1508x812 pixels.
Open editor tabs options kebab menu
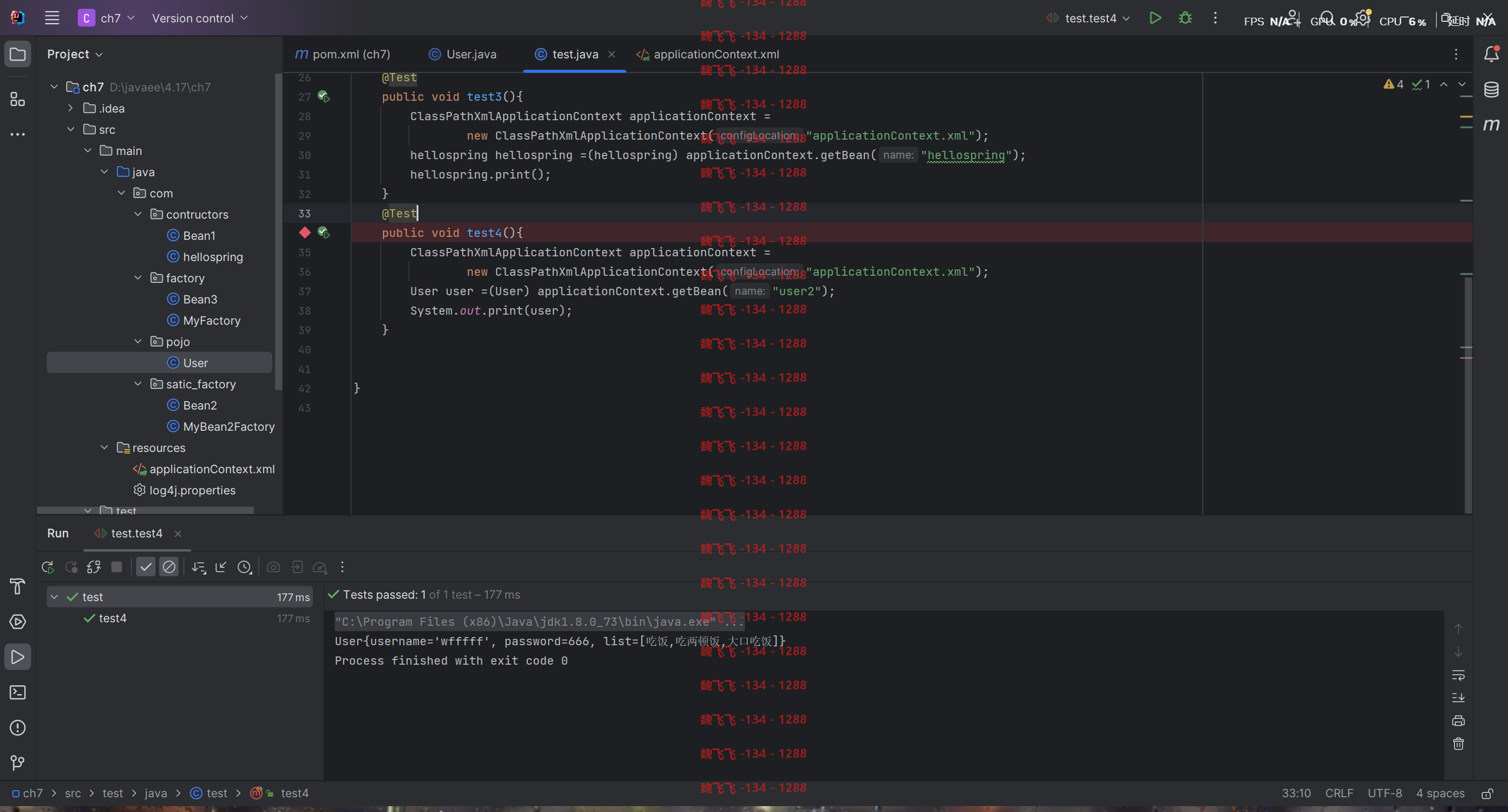click(1456, 54)
